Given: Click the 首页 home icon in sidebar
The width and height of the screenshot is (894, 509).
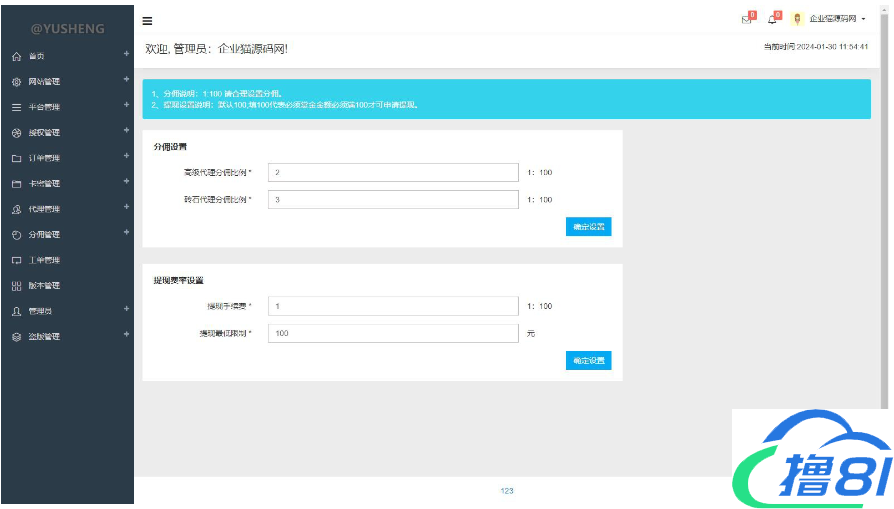Looking at the screenshot, I should (x=16, y=56).
